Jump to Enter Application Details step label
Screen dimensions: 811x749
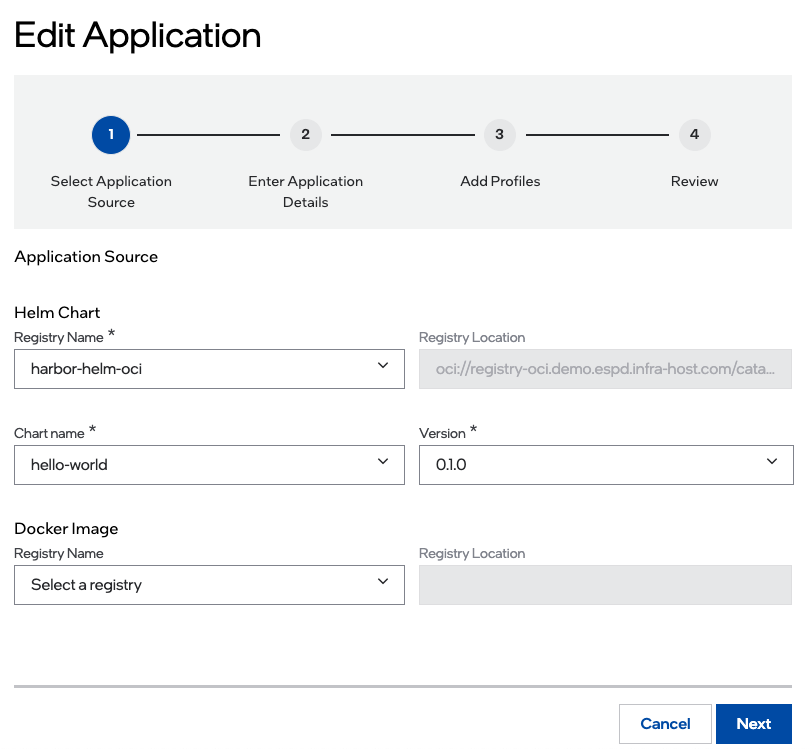coord(305,191)
